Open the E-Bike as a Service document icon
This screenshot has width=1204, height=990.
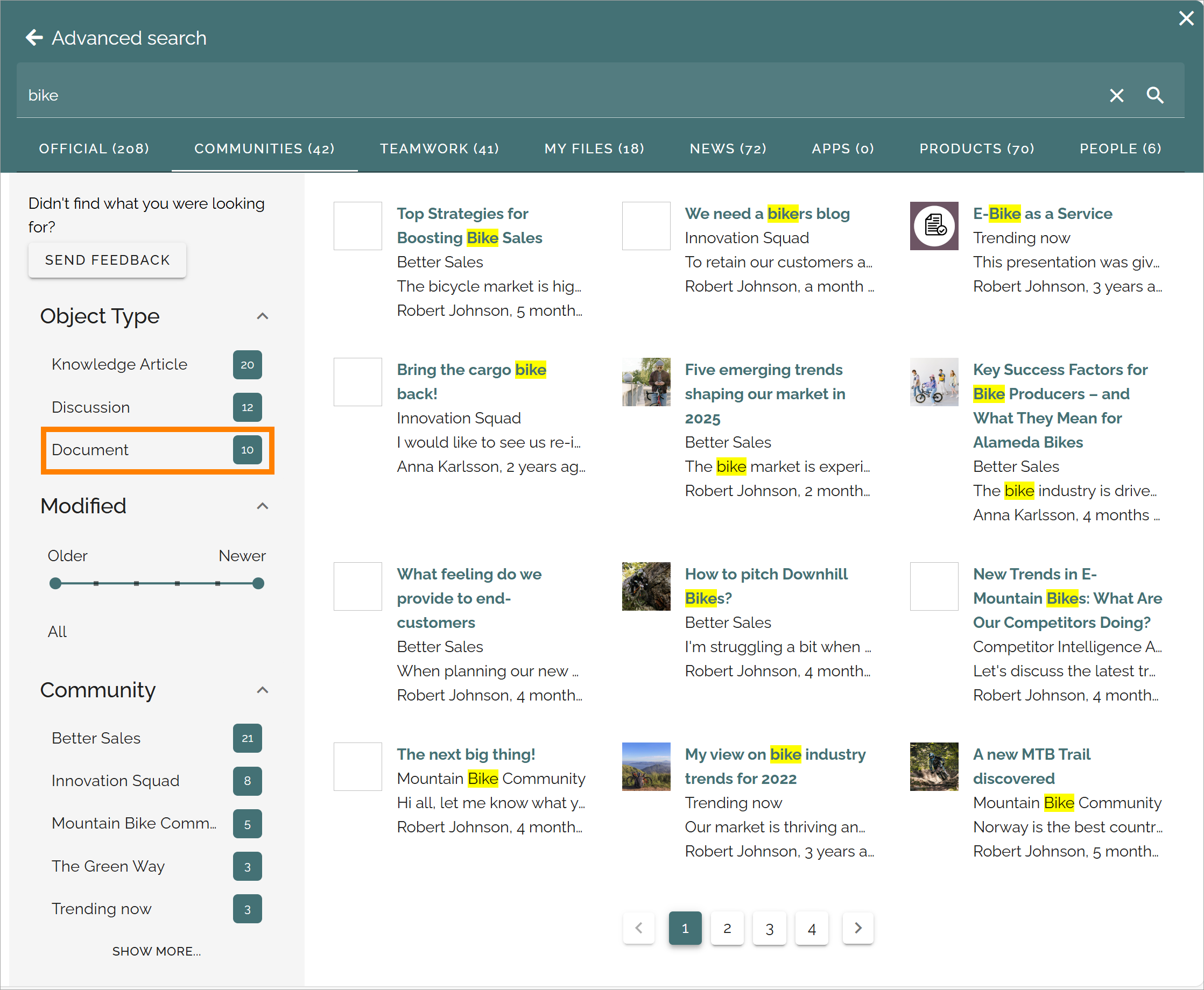[934, 226]
